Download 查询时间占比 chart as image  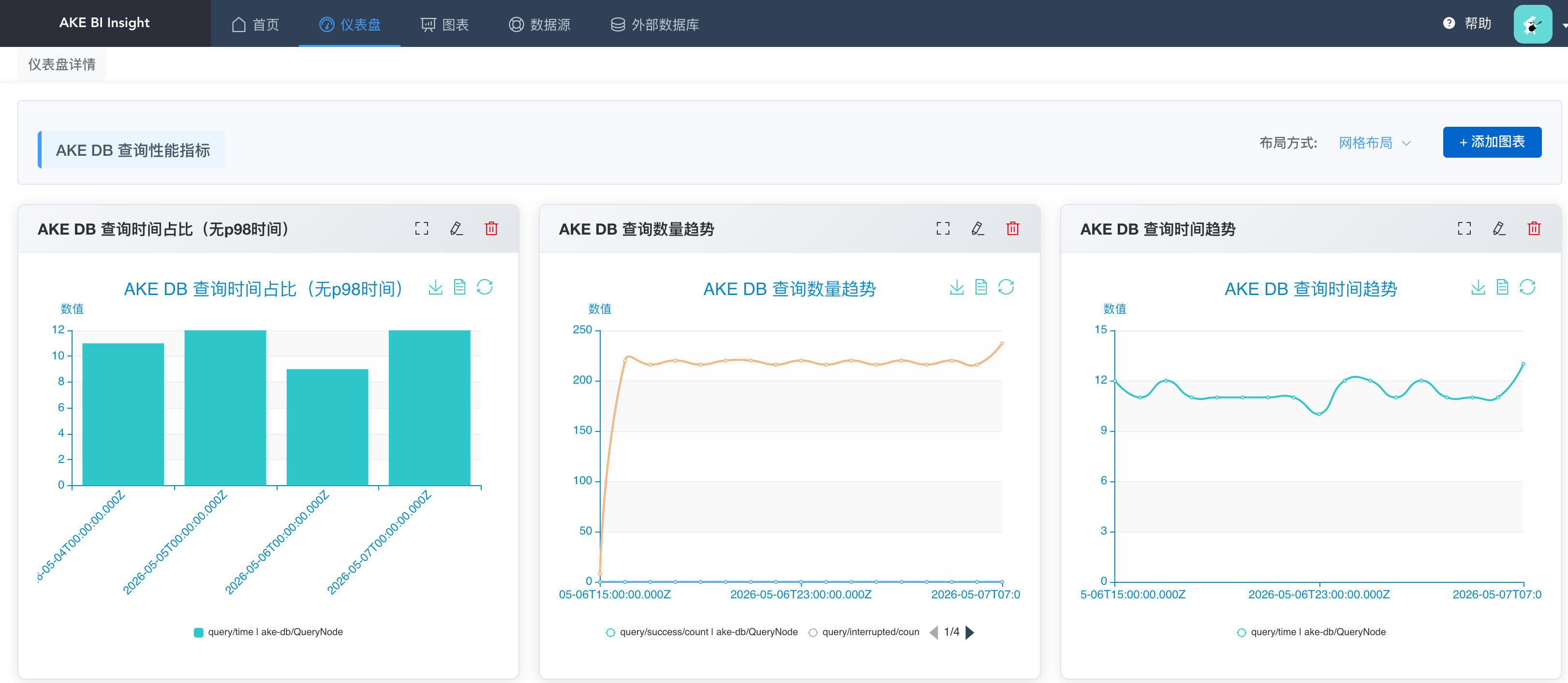click(x=435, y=287)
